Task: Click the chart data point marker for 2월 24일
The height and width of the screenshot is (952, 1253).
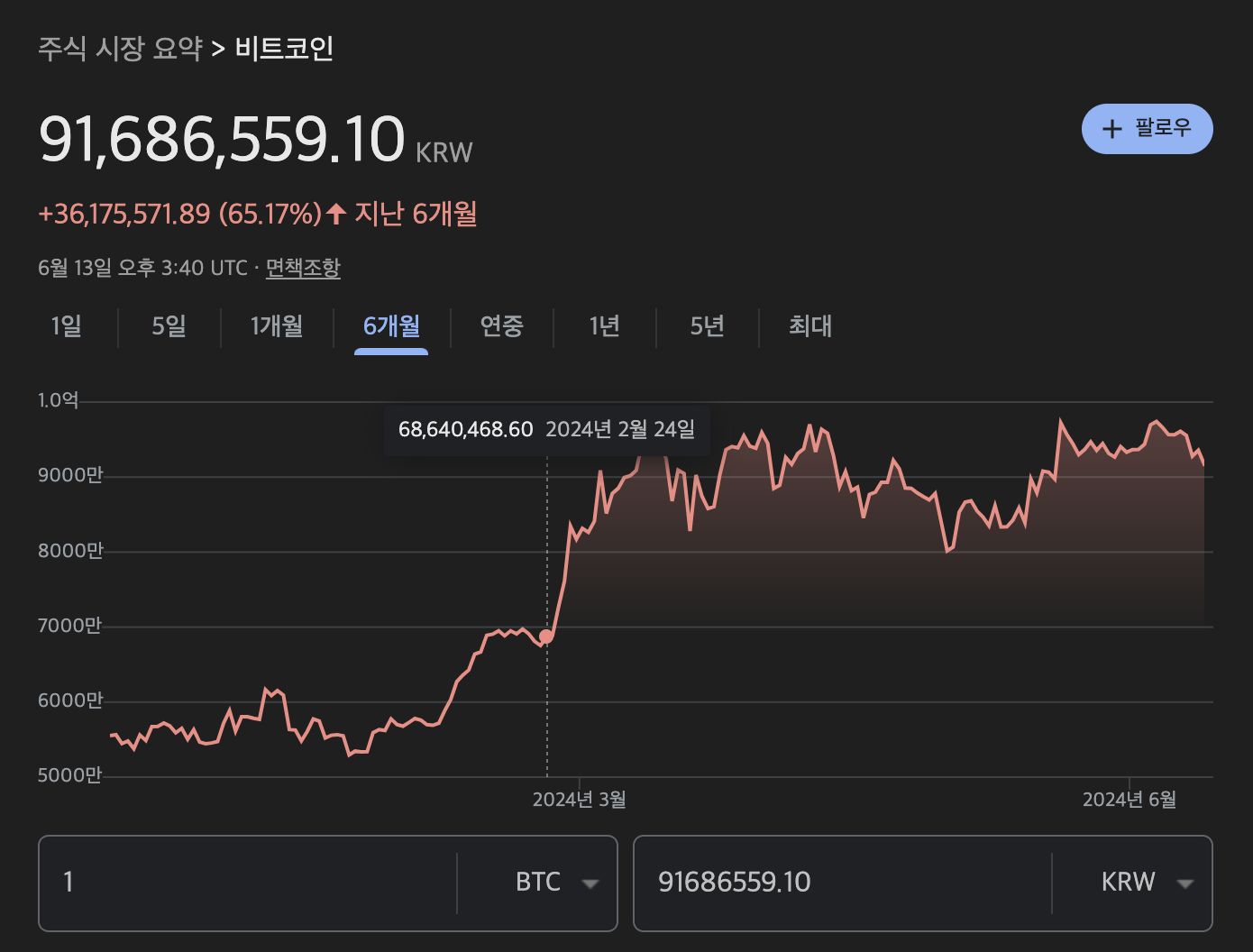Action: pos(546,636)
